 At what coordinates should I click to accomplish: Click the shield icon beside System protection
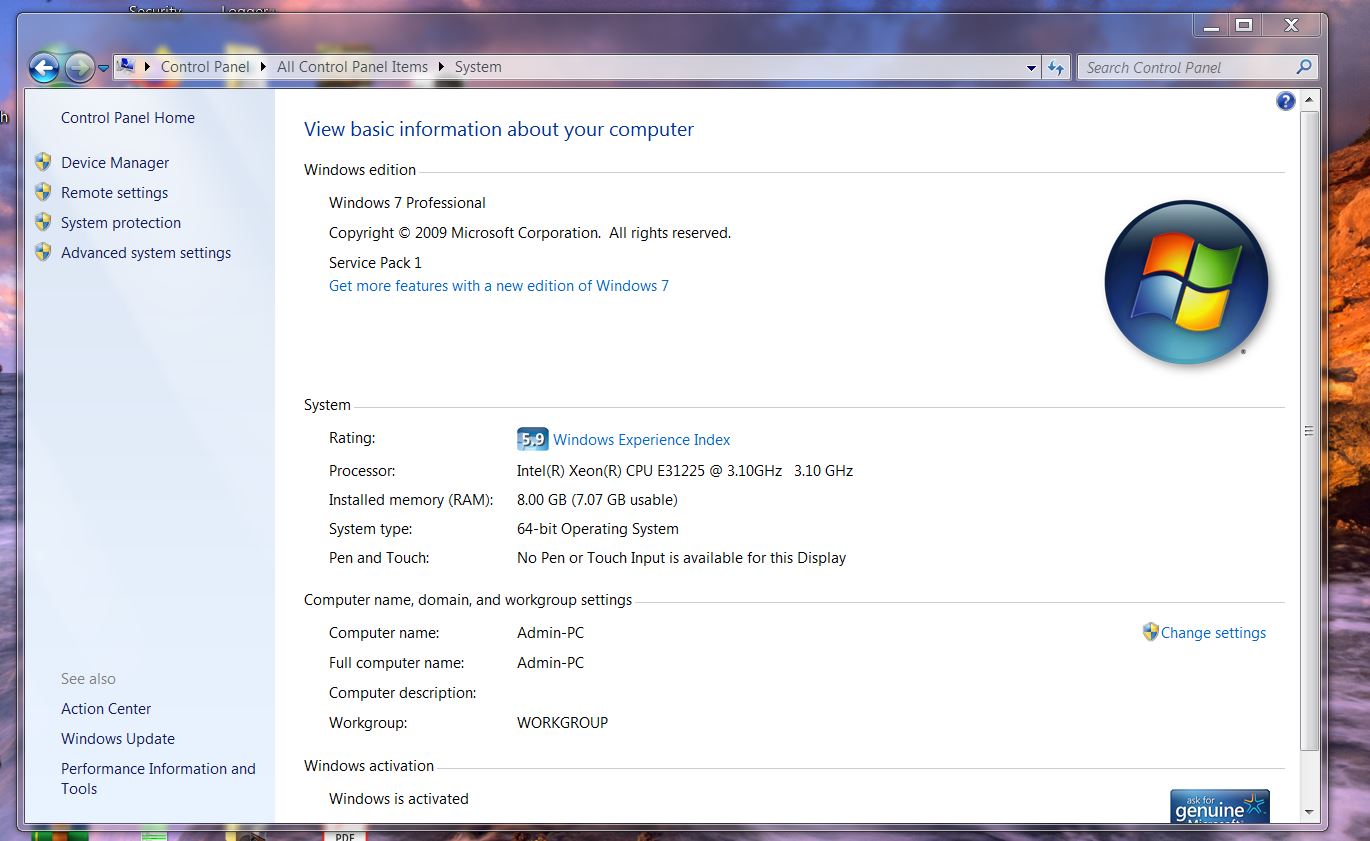click(x=43, y=222)
